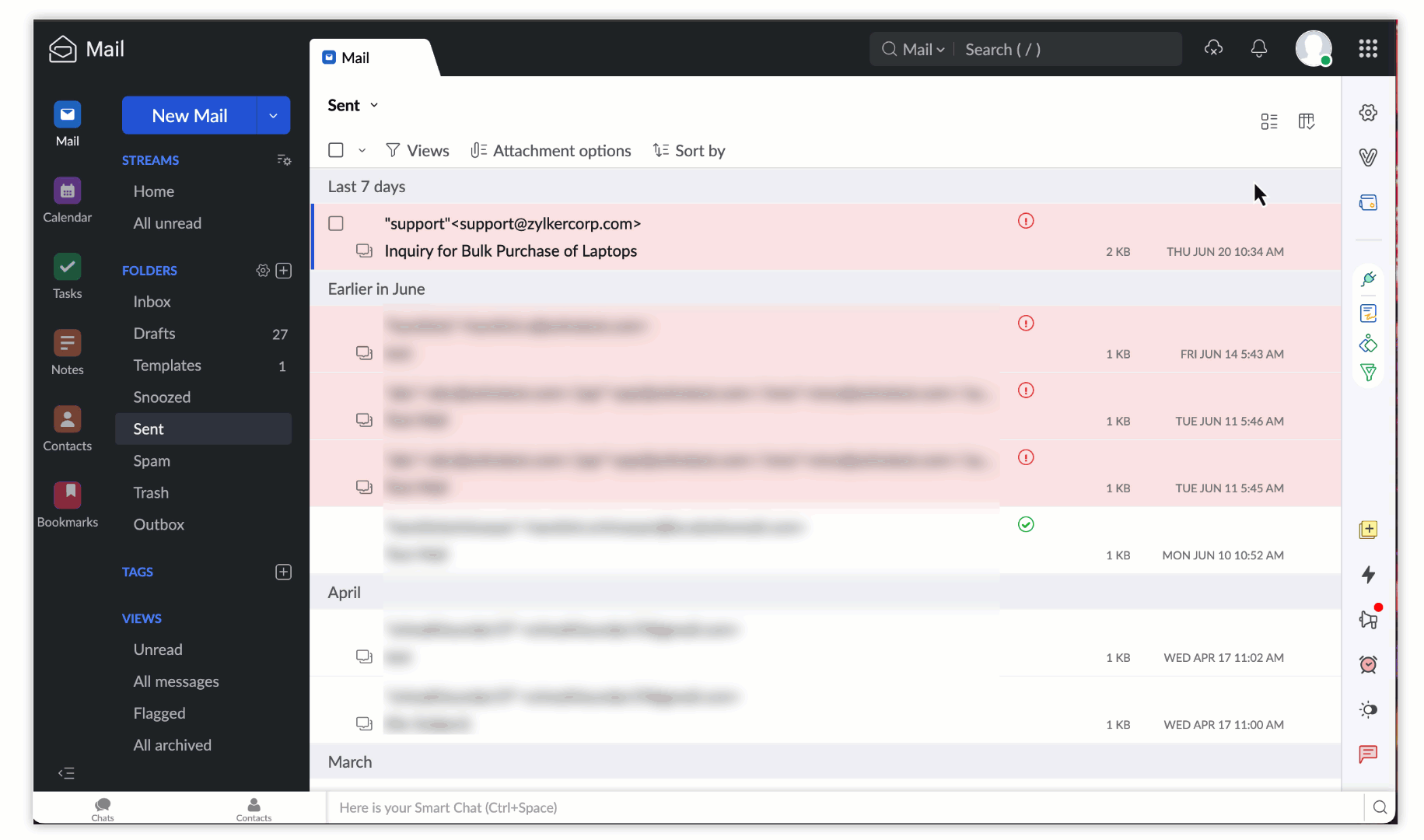
Task: Add a new tag with plus icon
Action: click(x=284, y=572)
